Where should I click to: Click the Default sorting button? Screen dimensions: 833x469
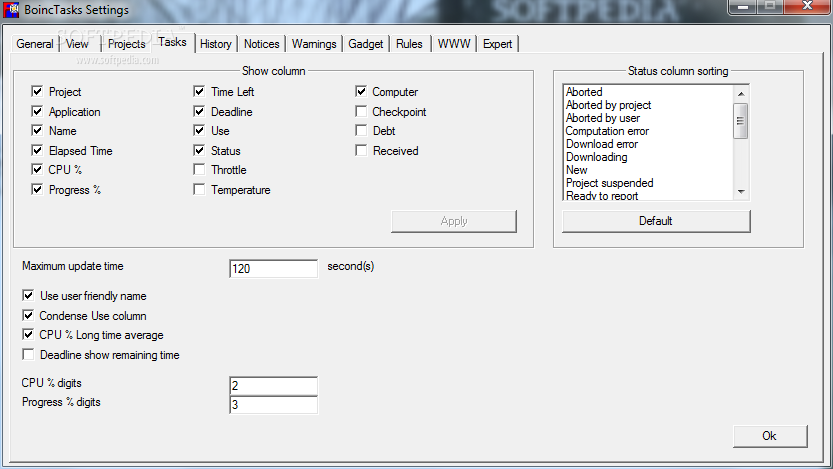coord(656,221)
